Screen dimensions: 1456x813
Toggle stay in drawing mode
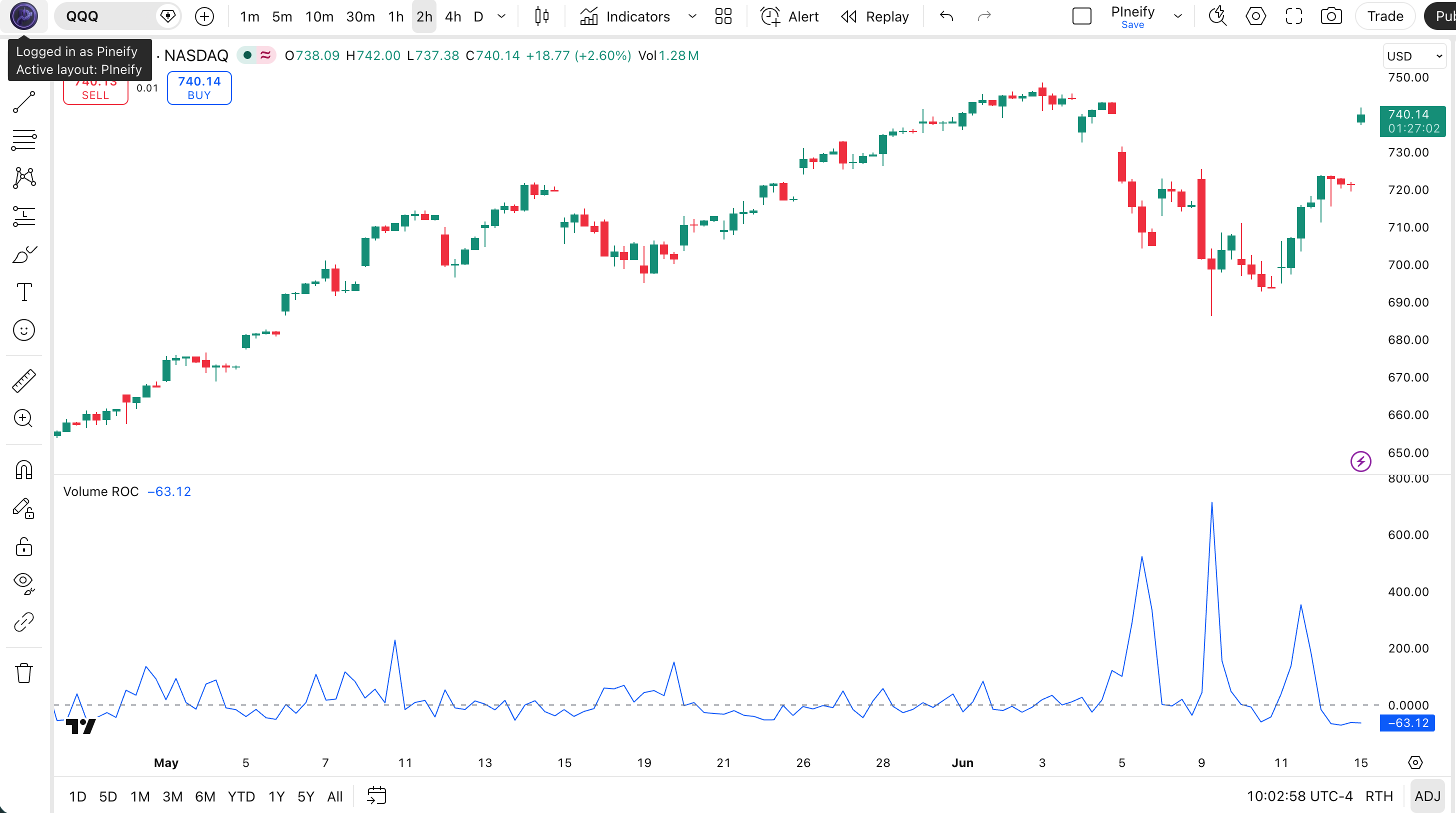point(23,508)
